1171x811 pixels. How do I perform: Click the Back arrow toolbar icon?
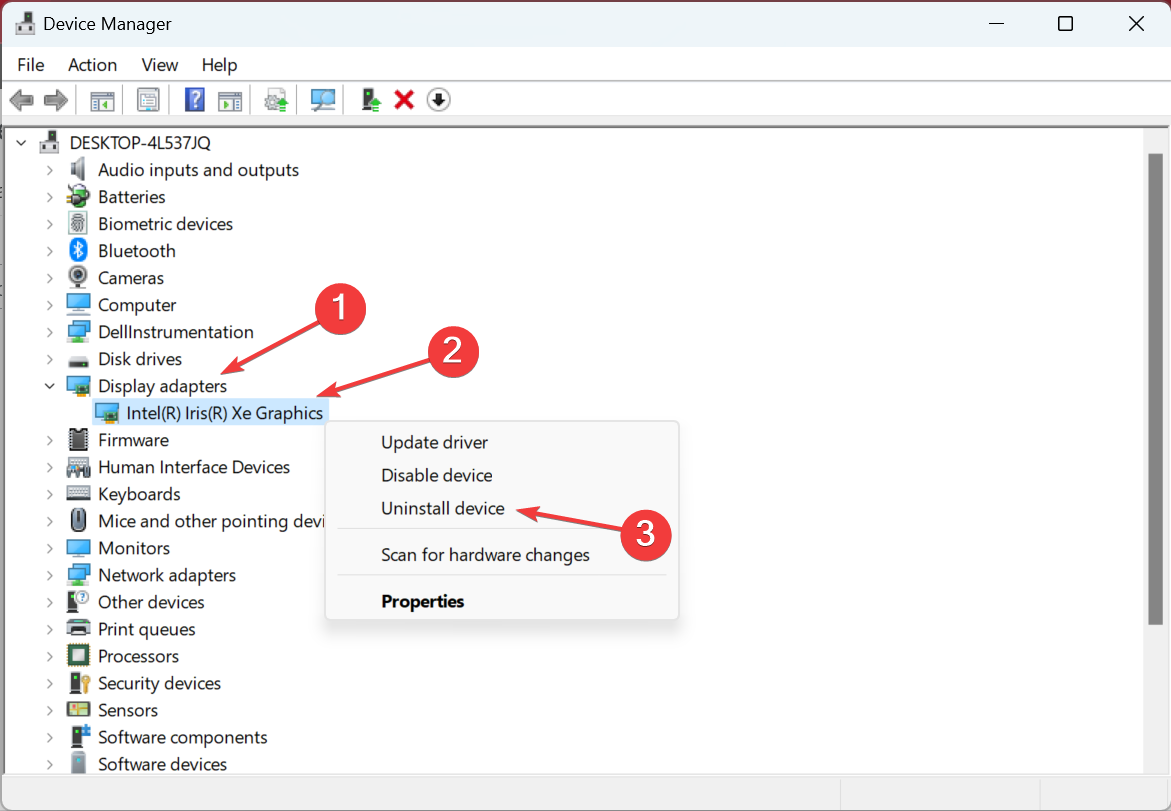(x=22, y=99)
